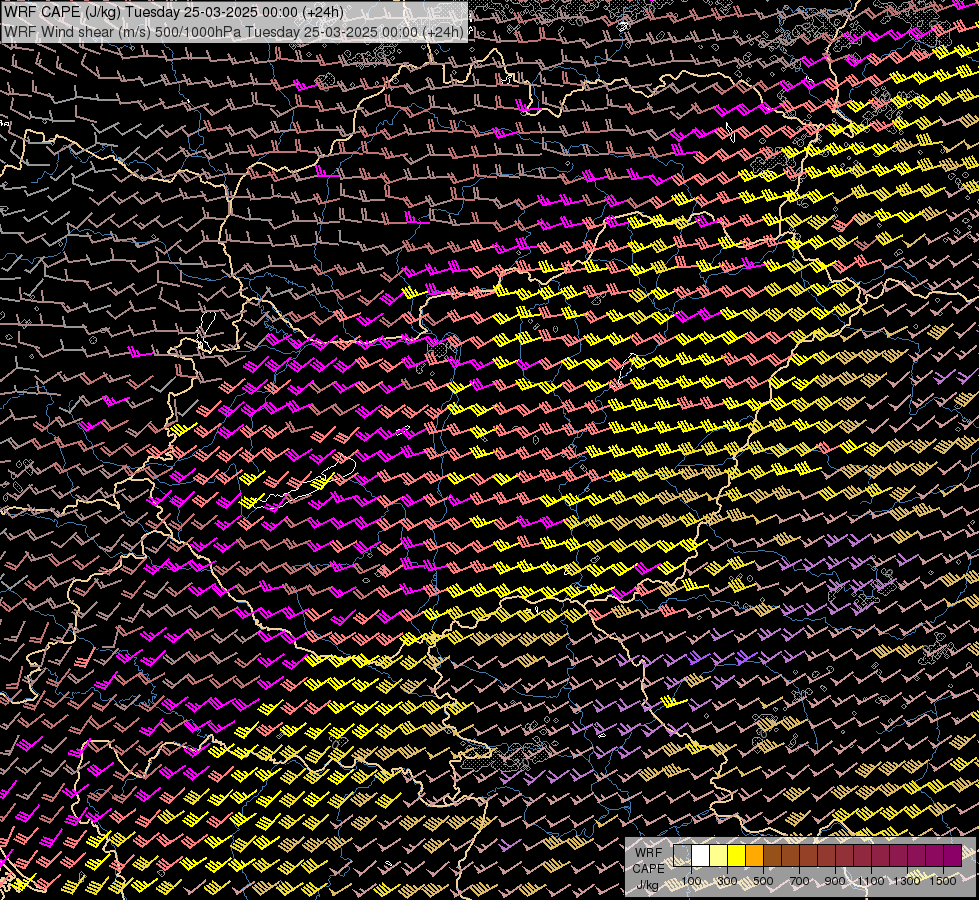The image size is (979, 900).
Task: Click the 300 legend value label
Action: [x=727, y=881]
